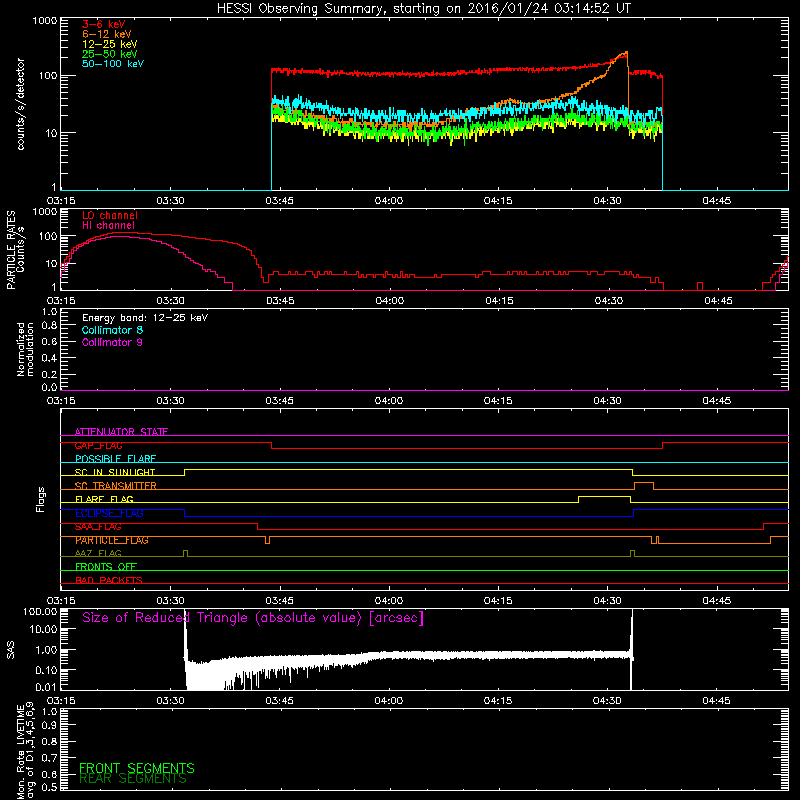Select the POSSIBLE_FLARE flag label
This screenshot has width=800, height=800.
pyautogui.click(x=115, y=459)
